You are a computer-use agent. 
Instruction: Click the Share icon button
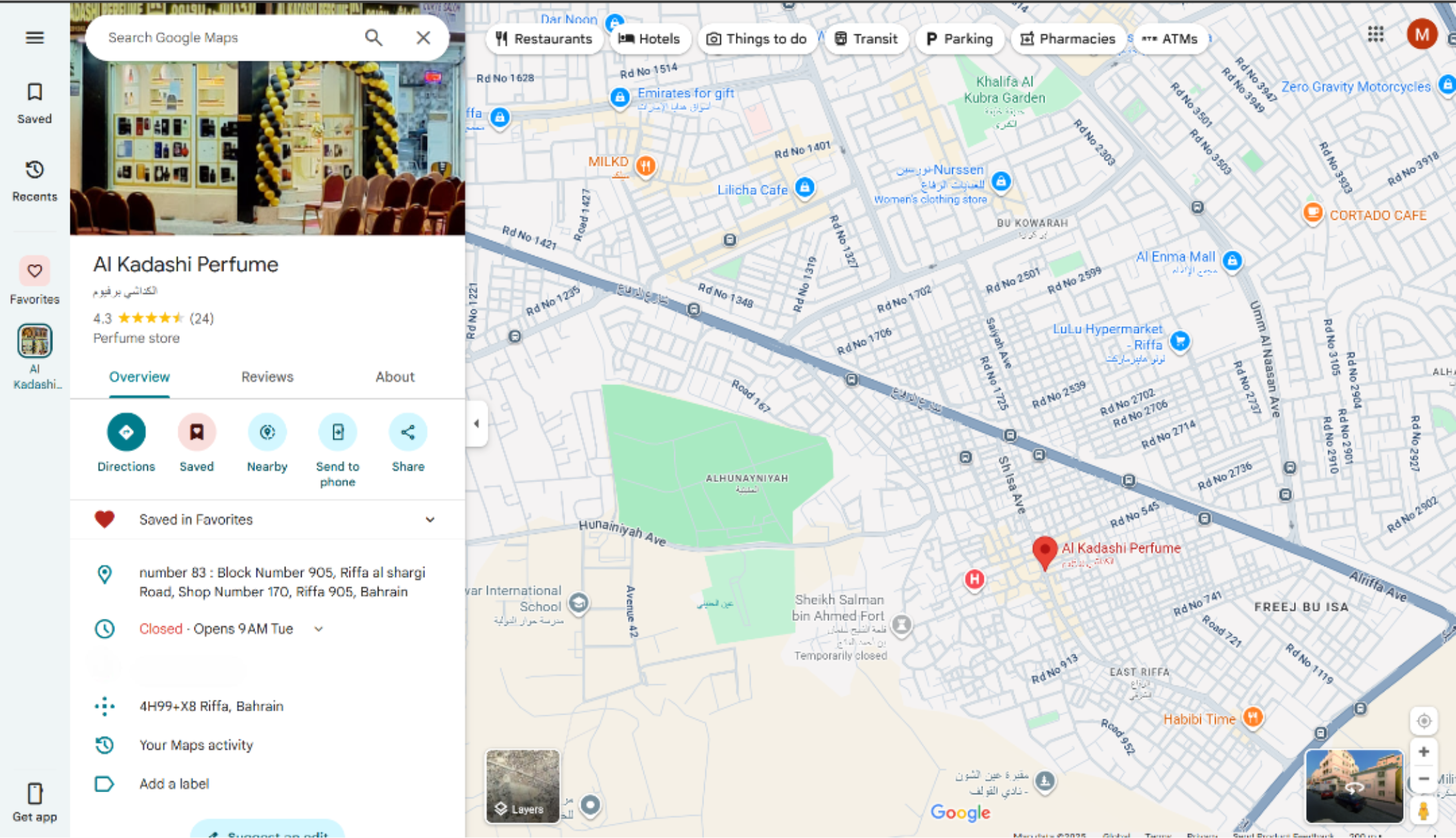click(x=408, y=432)
